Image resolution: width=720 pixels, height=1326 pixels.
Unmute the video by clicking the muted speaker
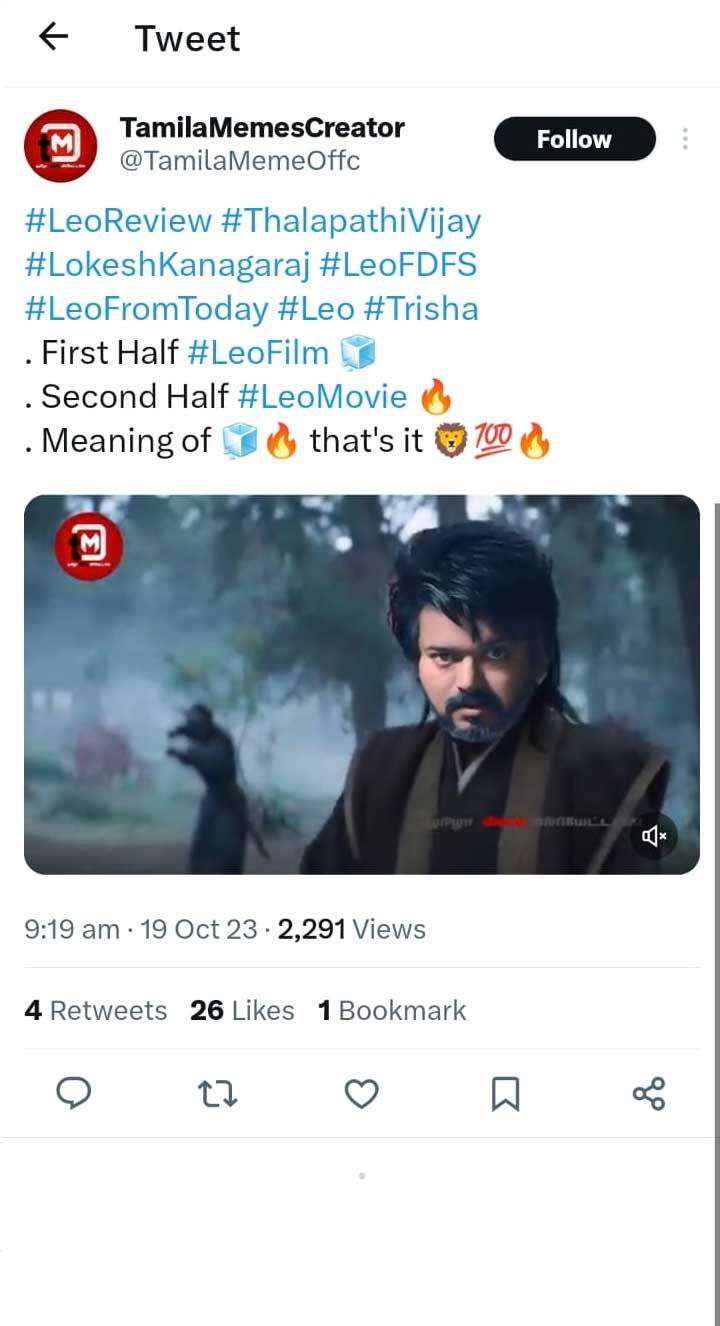[x=654, y=836]
